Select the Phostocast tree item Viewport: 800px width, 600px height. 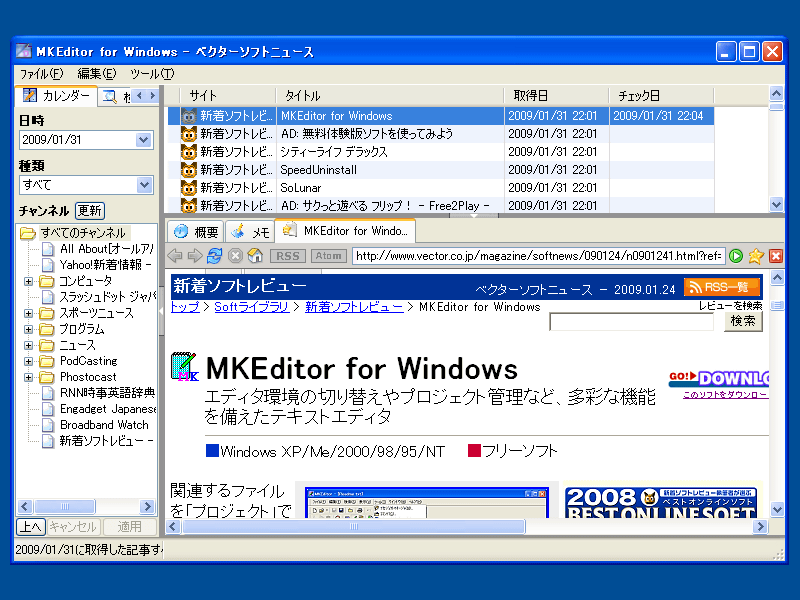pos(88,377)
